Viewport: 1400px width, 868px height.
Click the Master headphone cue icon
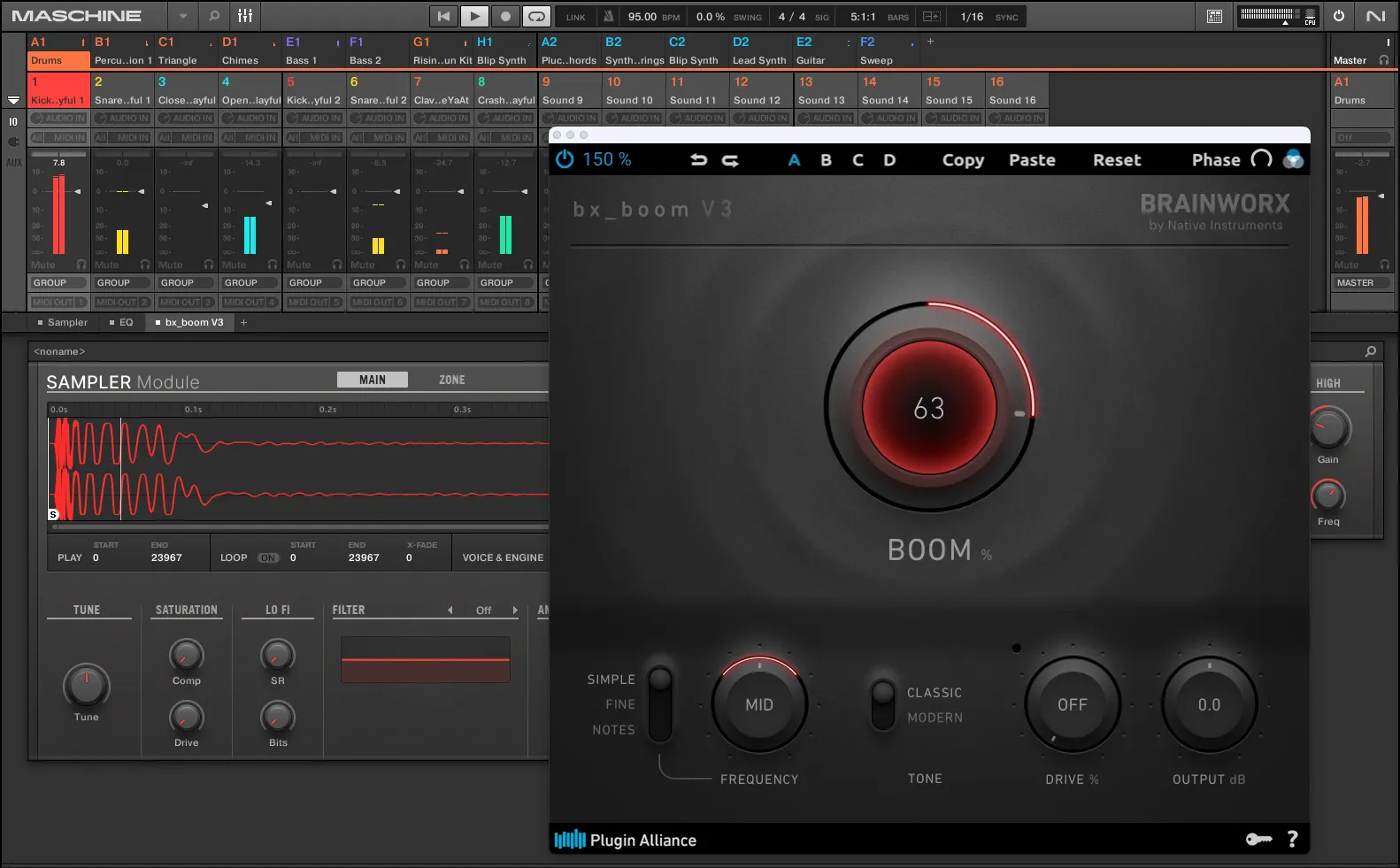tap(1384, 60)
